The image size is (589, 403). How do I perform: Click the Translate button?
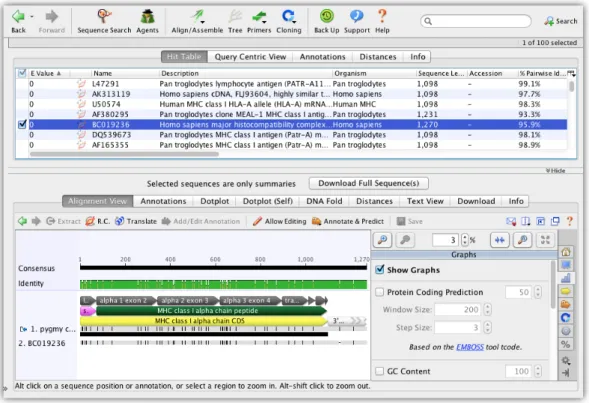136,221
